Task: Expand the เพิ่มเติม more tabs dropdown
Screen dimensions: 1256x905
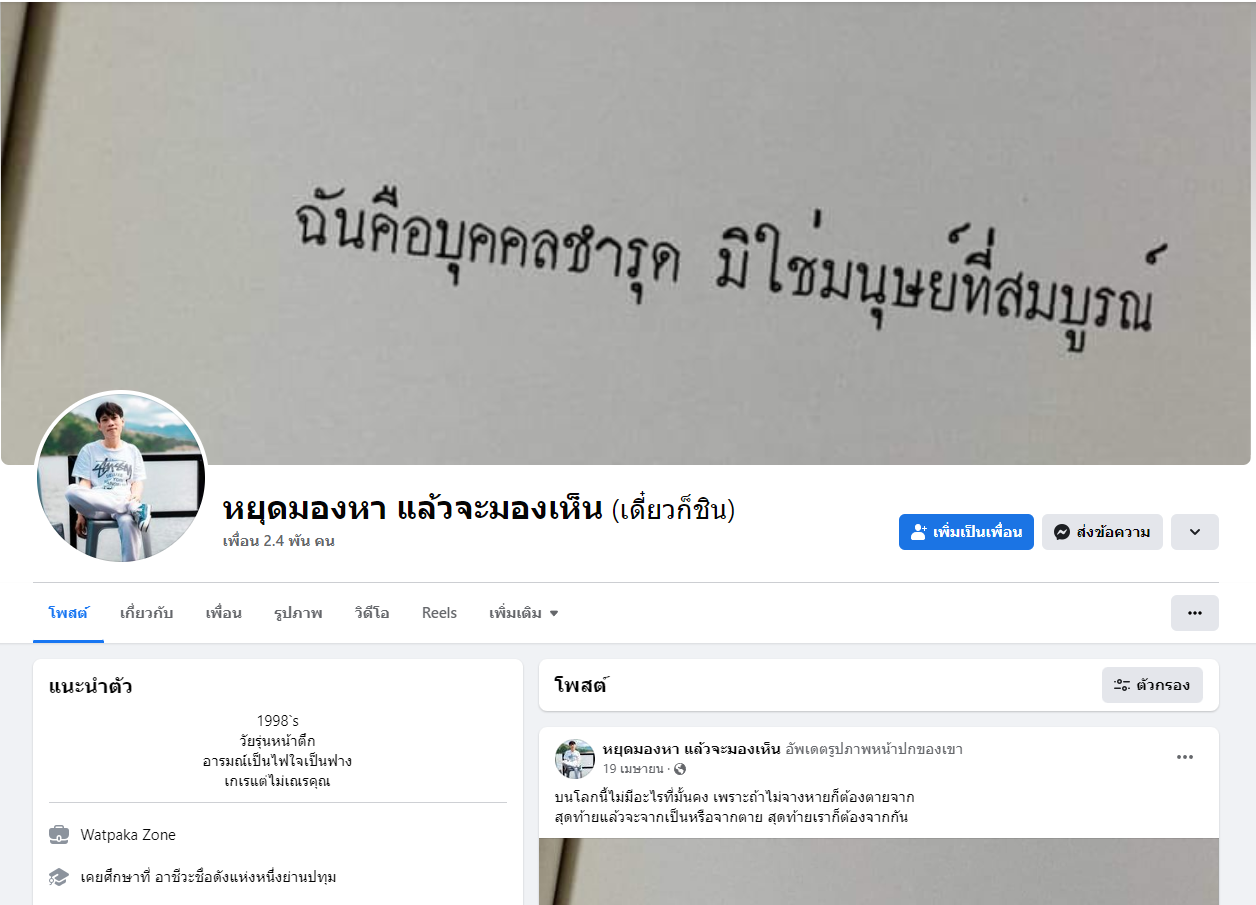Action: click(x=524, y=613)
